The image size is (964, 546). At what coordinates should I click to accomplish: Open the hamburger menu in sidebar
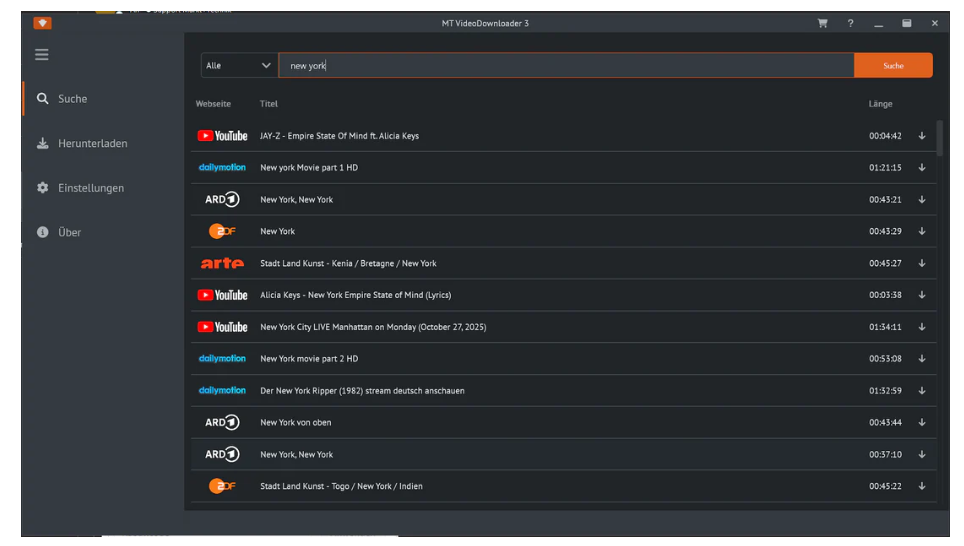pyautogui.click(x=42, y=55)
